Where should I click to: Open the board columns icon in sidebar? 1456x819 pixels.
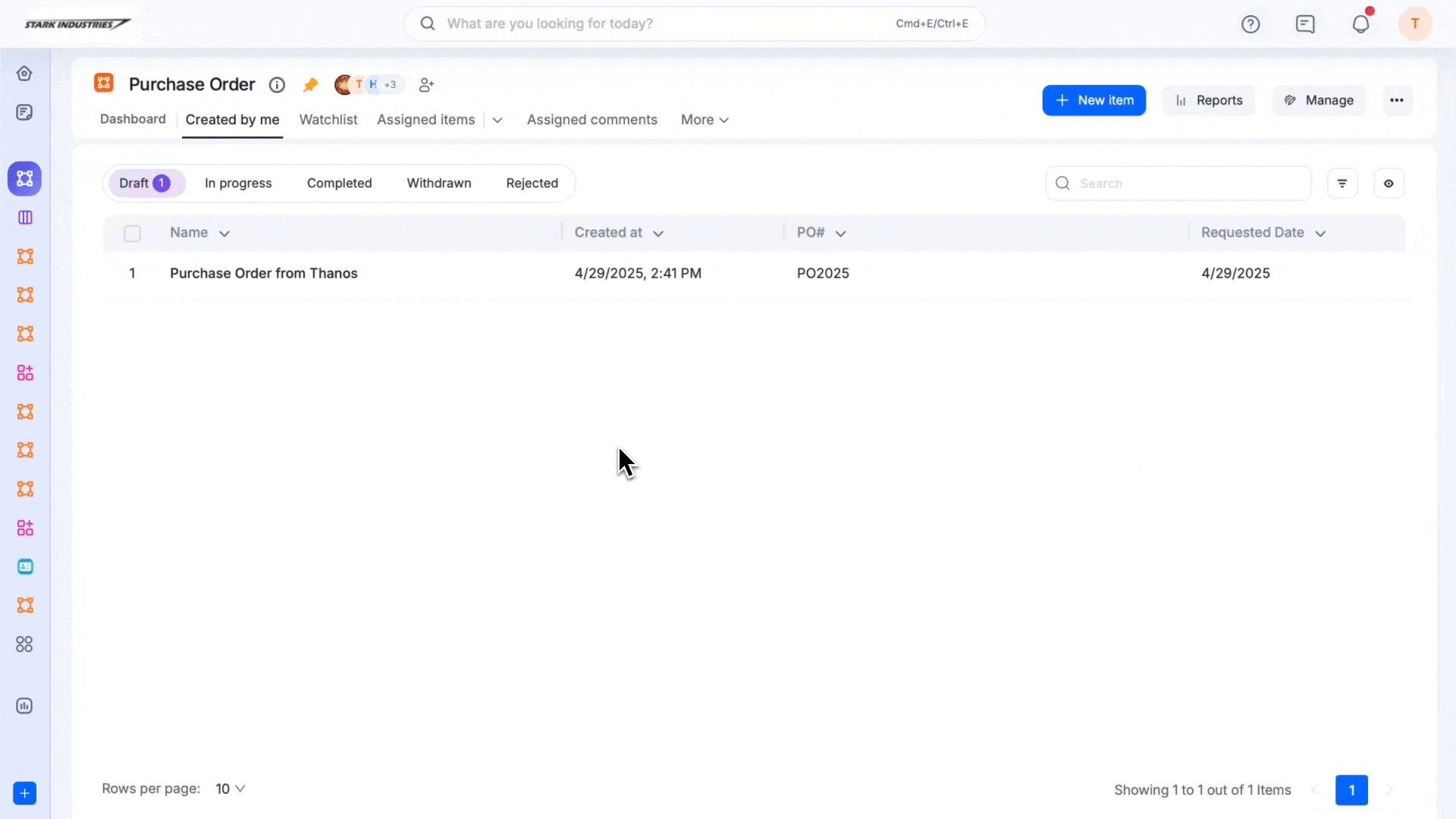(24, 218)
